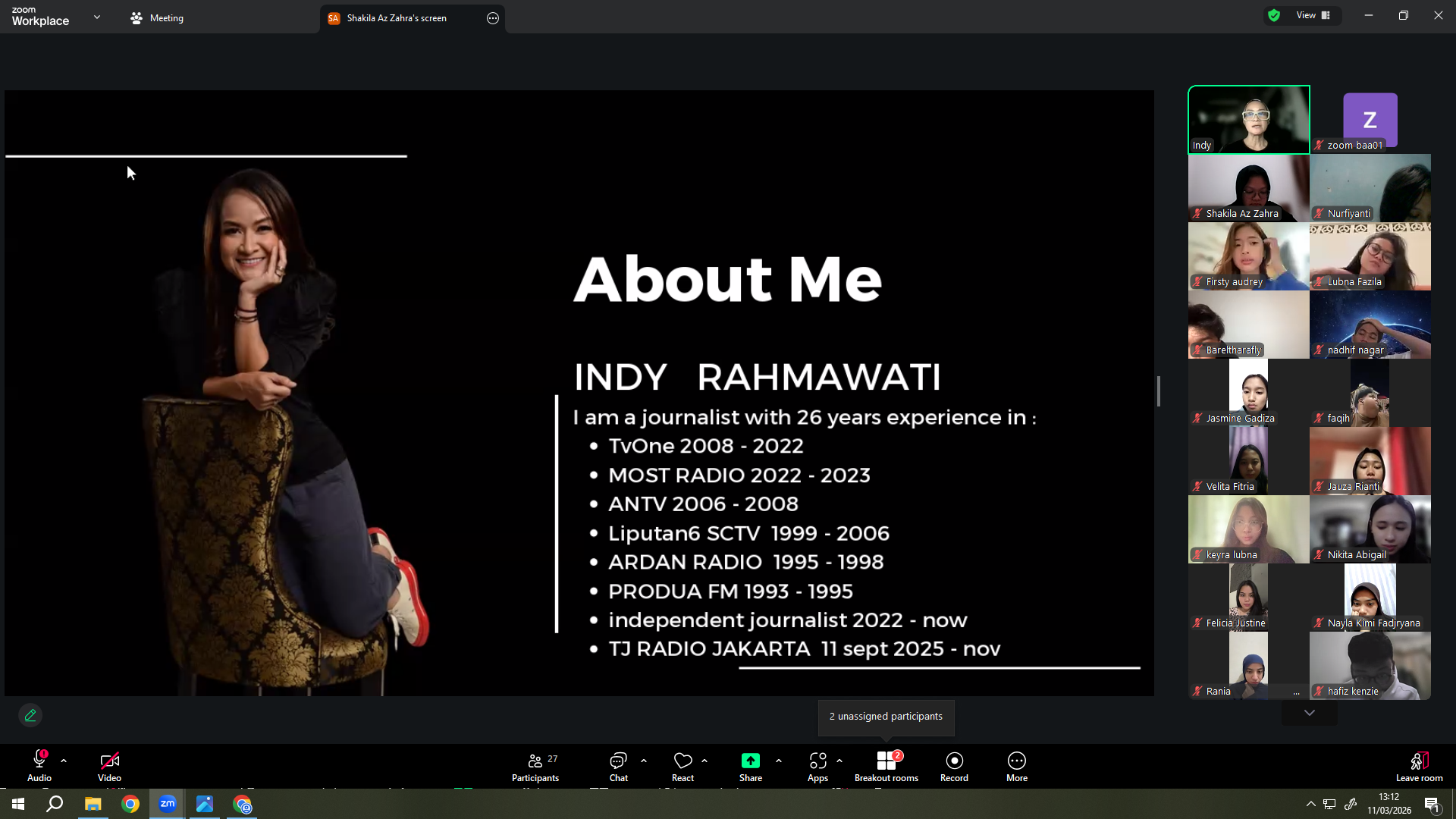Select Nurfiyanti's video thumbnail

pyautogui.click(x=1370, y=188)
